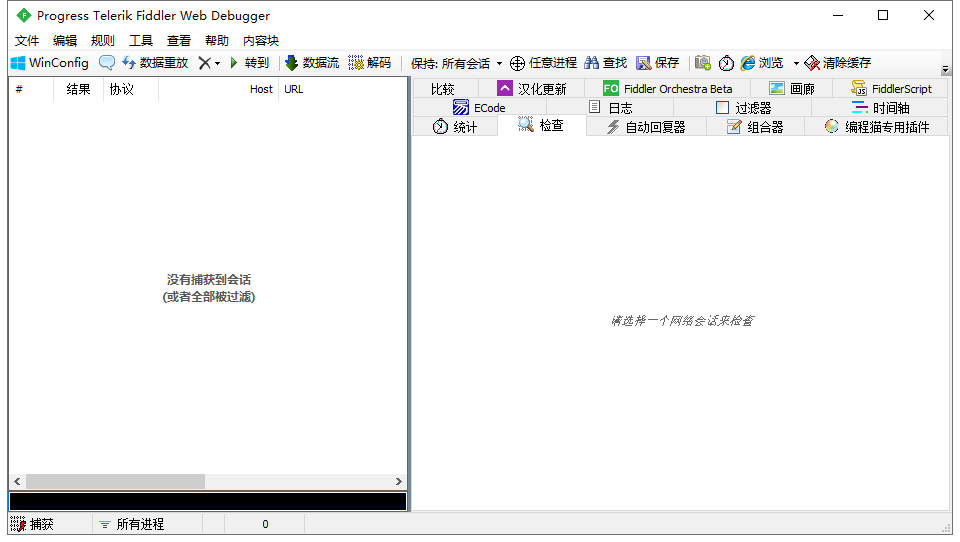Viewport: 960px width, 542px height.
Task: Click 清除缓存 clear cache button
Action: [x=838, y=62]
